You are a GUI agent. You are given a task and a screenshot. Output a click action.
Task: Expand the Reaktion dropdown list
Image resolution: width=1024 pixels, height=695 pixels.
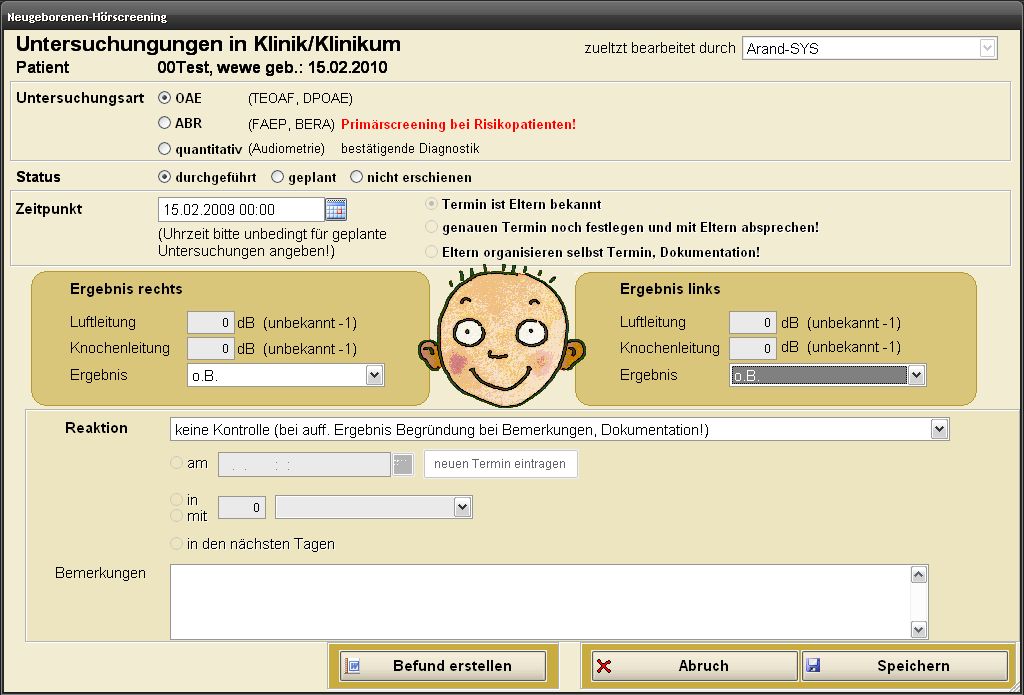coord(938,429)
